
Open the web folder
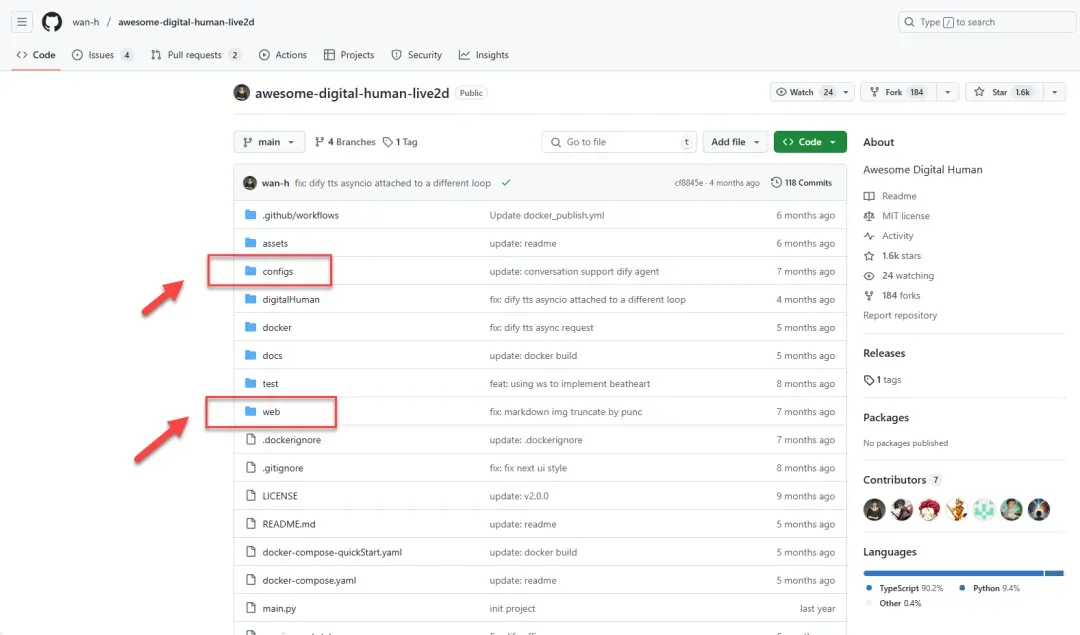click(x=271, y=412)
